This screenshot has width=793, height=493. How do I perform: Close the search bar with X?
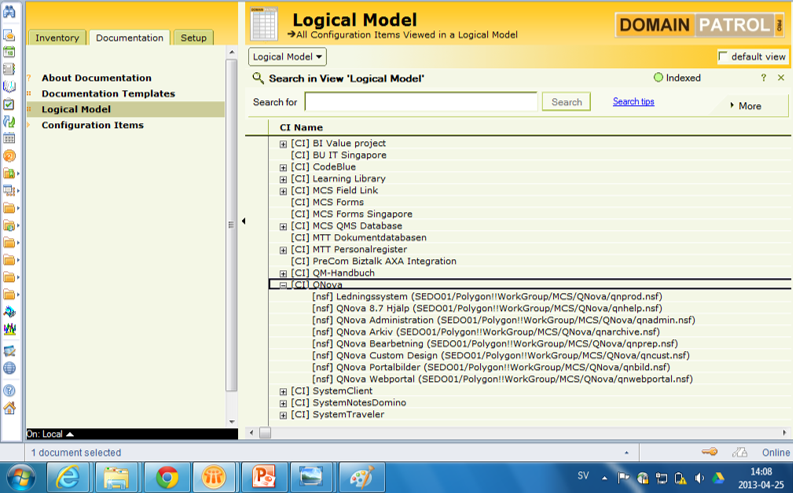tap(781, 77)
